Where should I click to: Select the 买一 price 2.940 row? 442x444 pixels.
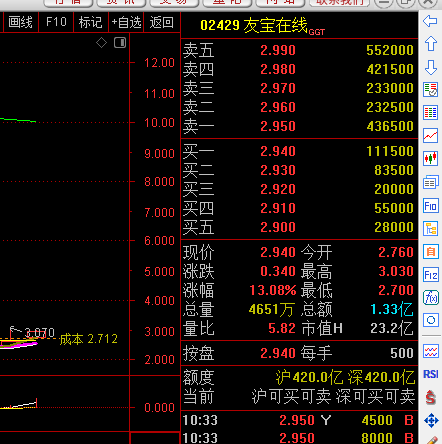[299, 151]
